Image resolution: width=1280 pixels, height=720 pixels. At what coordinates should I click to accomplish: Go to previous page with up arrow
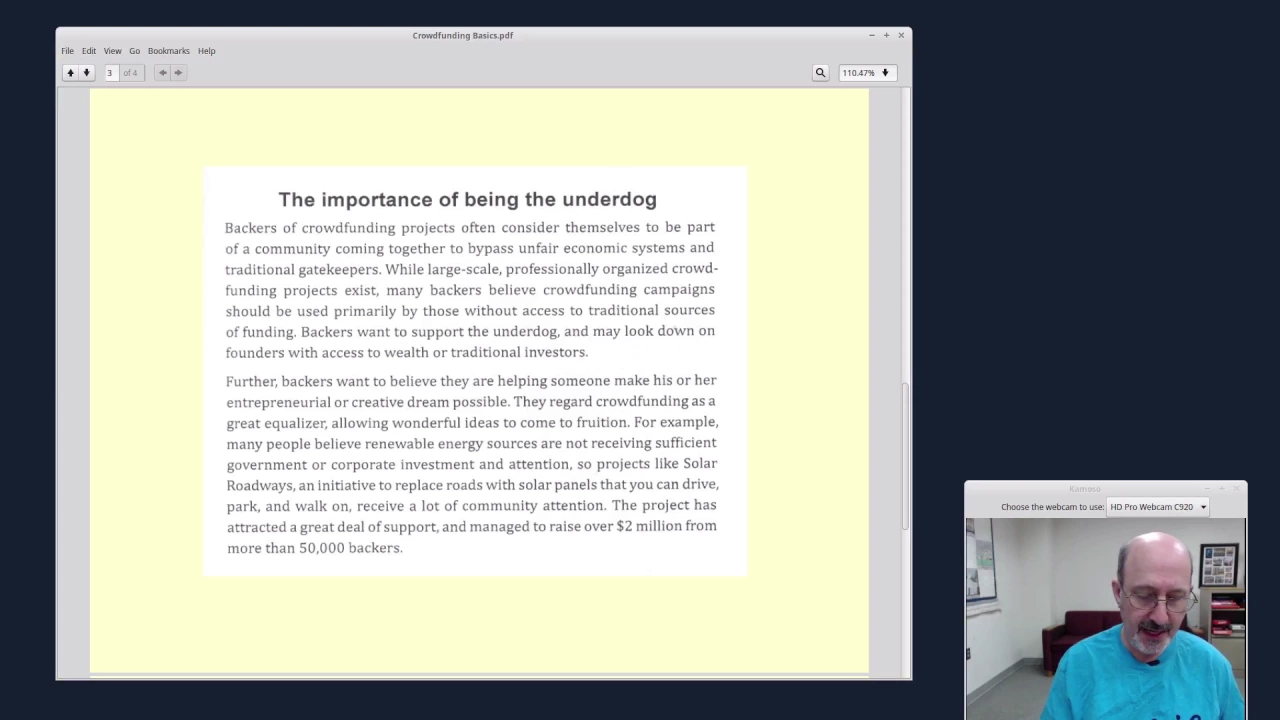tap(70, 72)
